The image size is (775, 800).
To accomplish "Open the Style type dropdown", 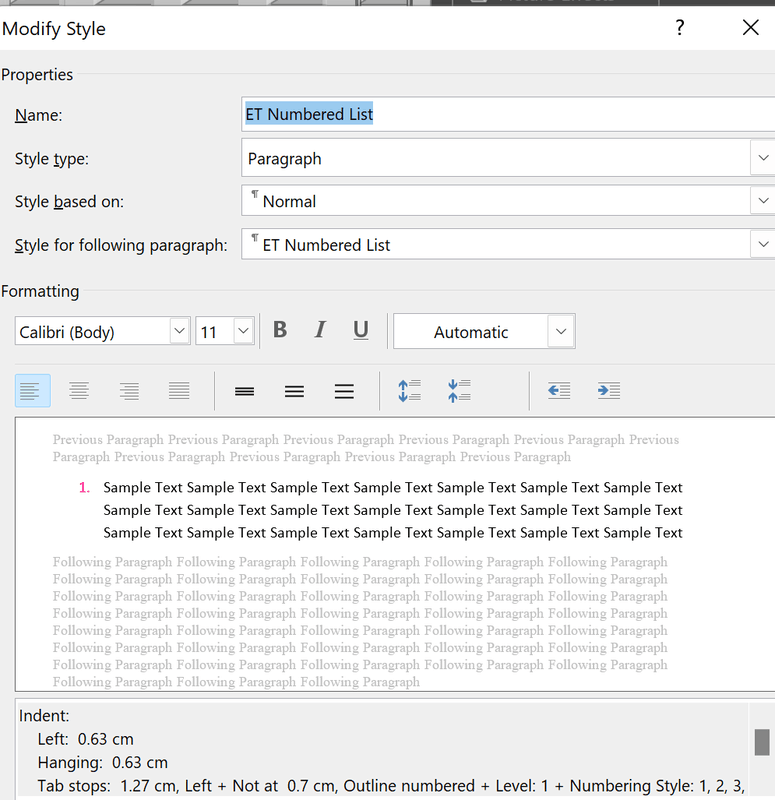I will click(763, 158).
